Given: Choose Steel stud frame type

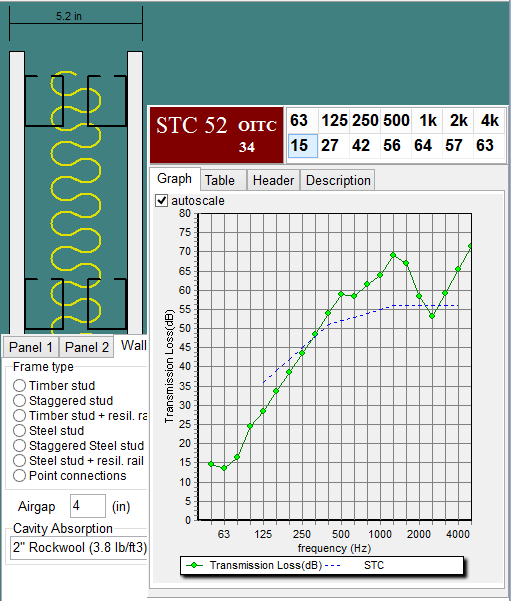Looking at the screenshot, I should point(19,430).
